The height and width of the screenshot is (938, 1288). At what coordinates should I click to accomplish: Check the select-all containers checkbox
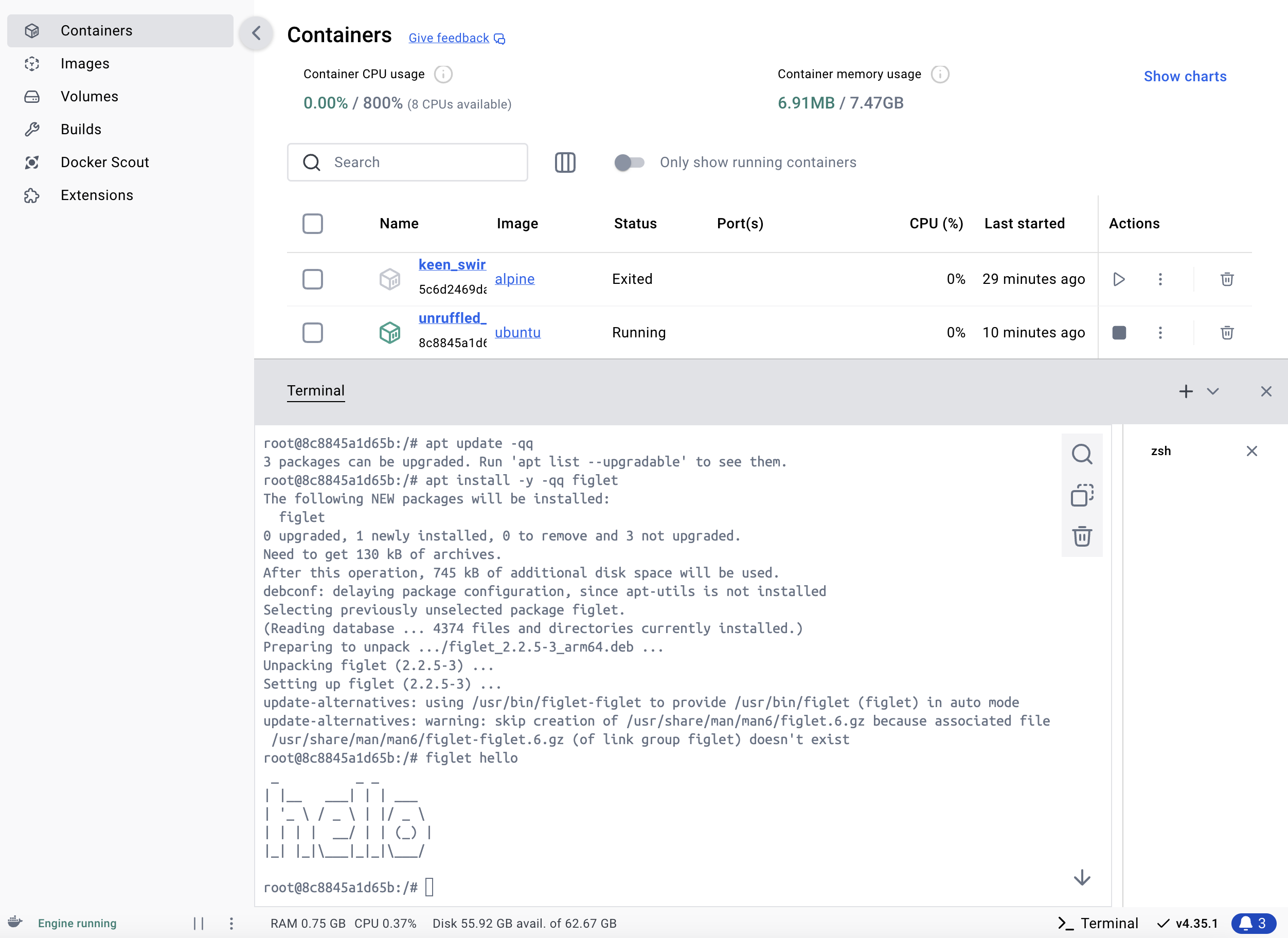(x=312, y=224)
